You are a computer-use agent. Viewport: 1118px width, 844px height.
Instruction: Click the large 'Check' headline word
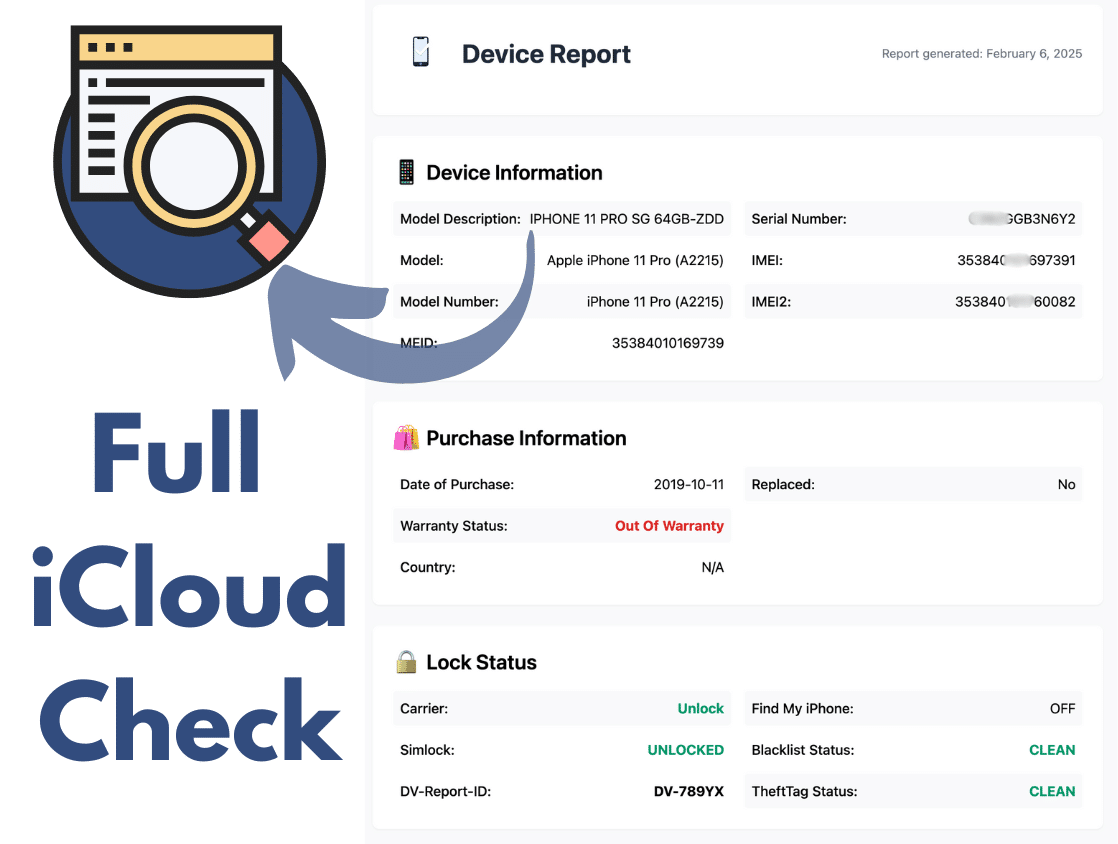click(x=190, y=719)
